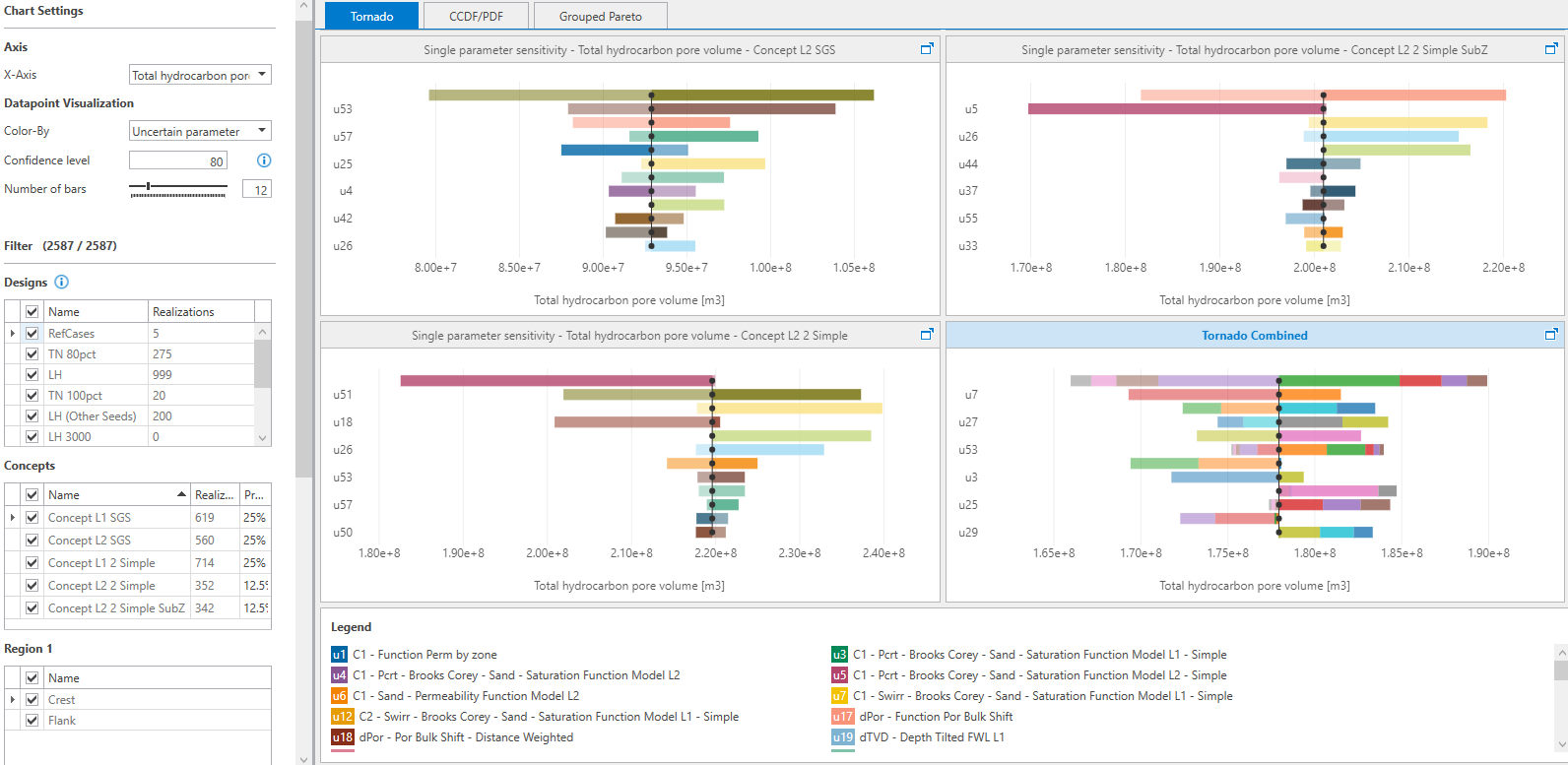
Task: Click the u1 legend color icon
Action: 339,655
